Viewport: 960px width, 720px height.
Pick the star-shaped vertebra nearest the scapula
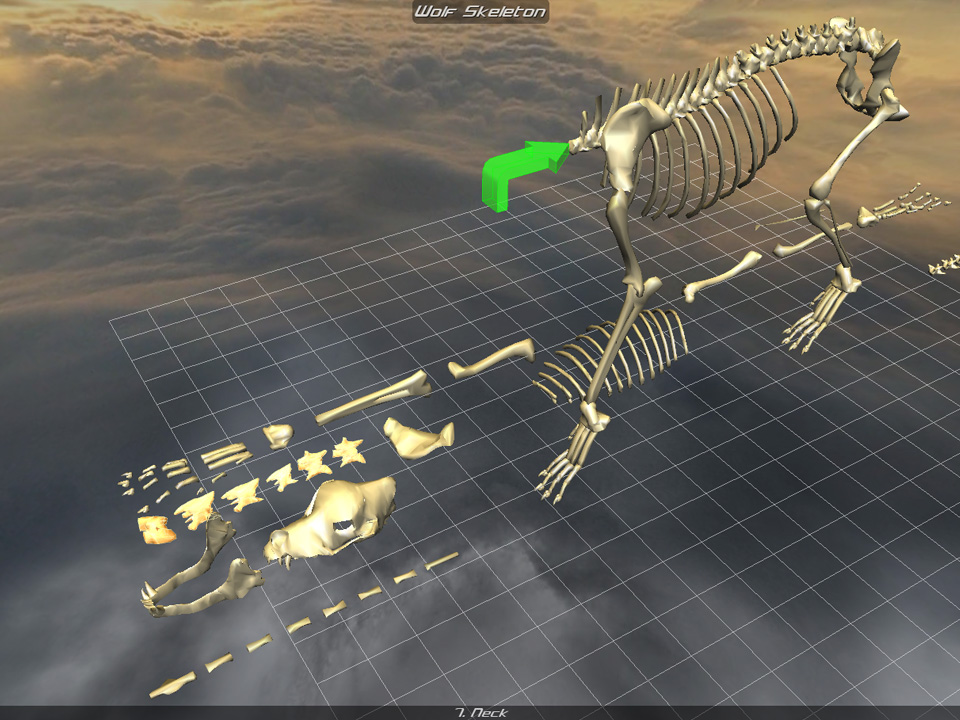pos(349,452)
